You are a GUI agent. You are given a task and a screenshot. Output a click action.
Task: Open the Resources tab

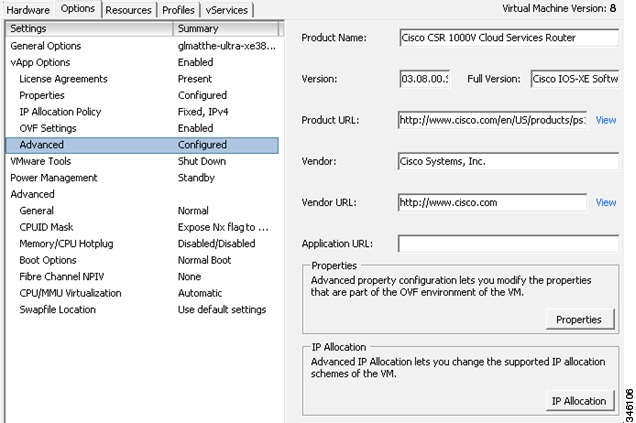[x=128, y=10]
